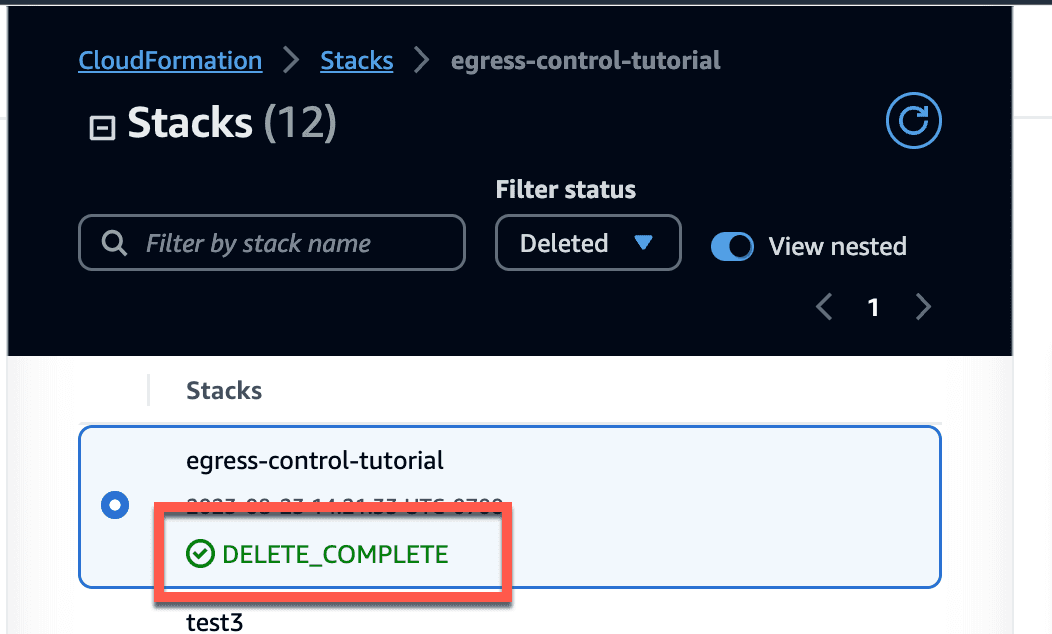Click the DELETE_COMPLETE status text
This screenshot has width=1052, height=634.
[335, 554]
